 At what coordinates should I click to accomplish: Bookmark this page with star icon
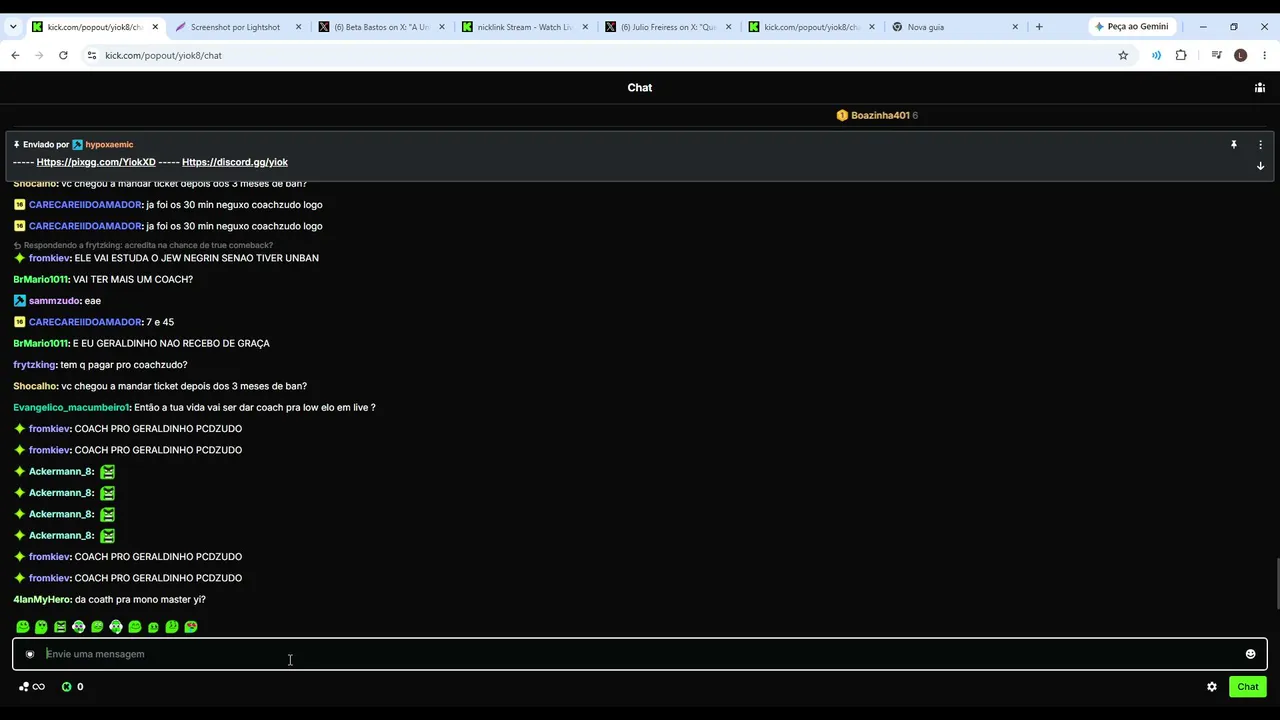point(1123,55)
